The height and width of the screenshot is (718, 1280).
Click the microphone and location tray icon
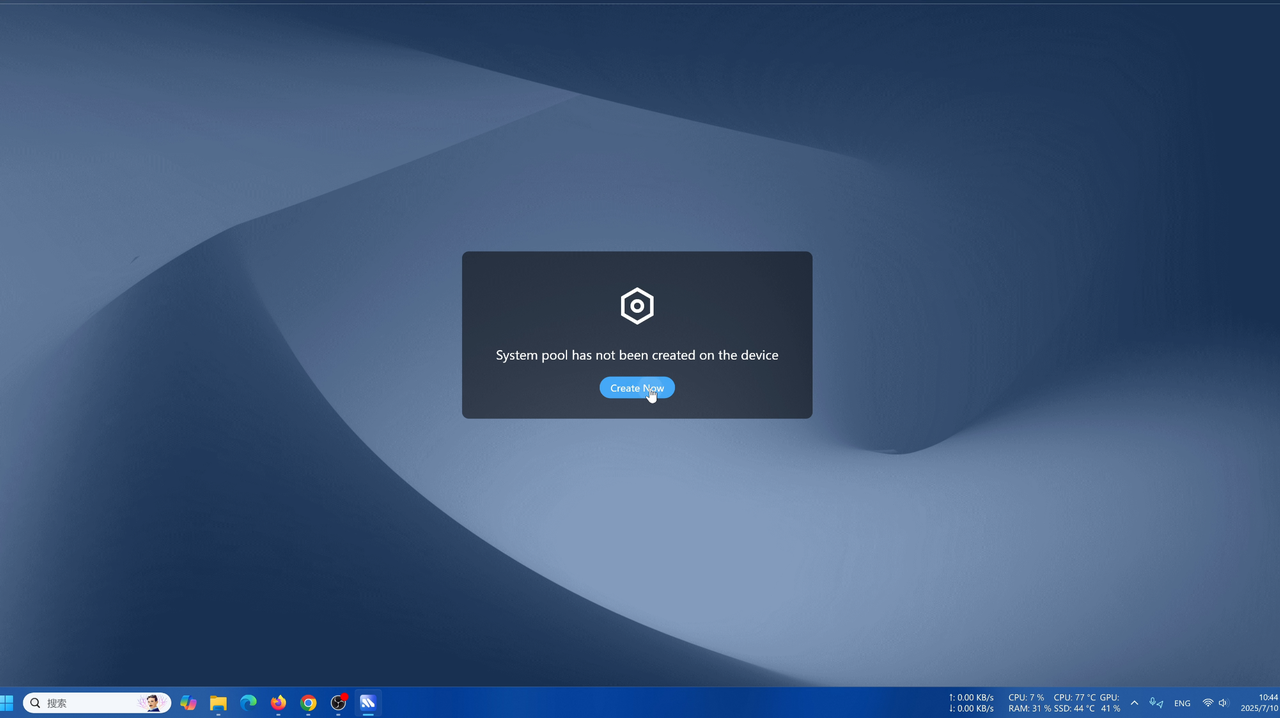tap(1156, 703)
